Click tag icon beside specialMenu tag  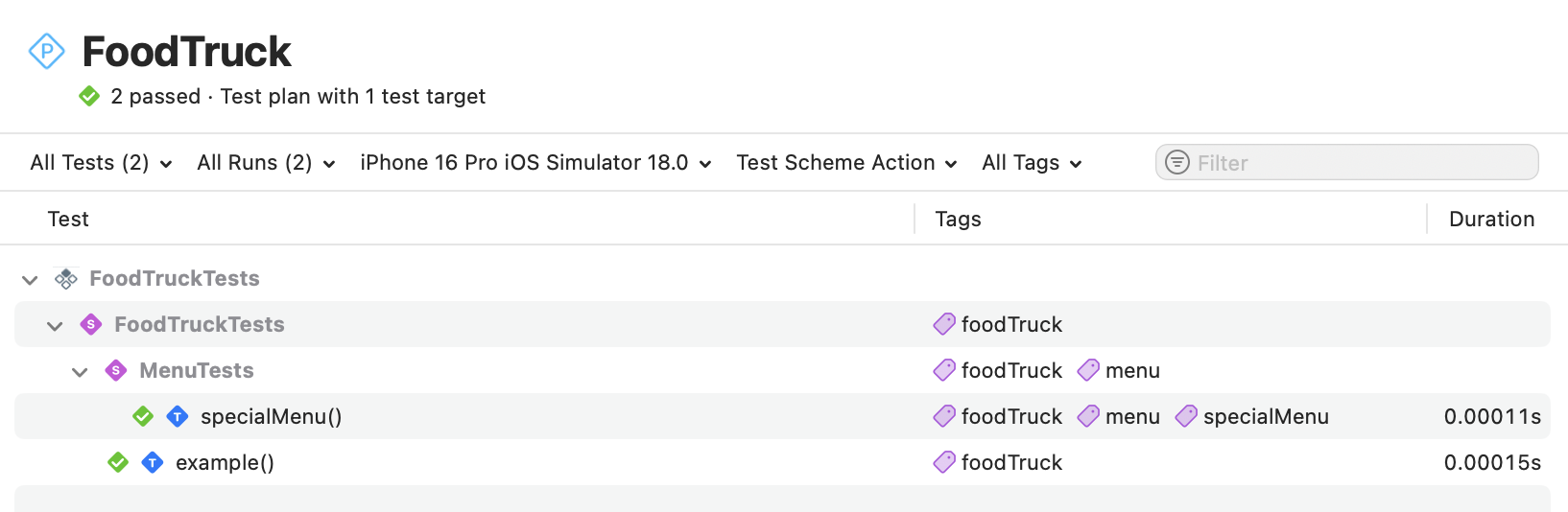(1186, 416)
